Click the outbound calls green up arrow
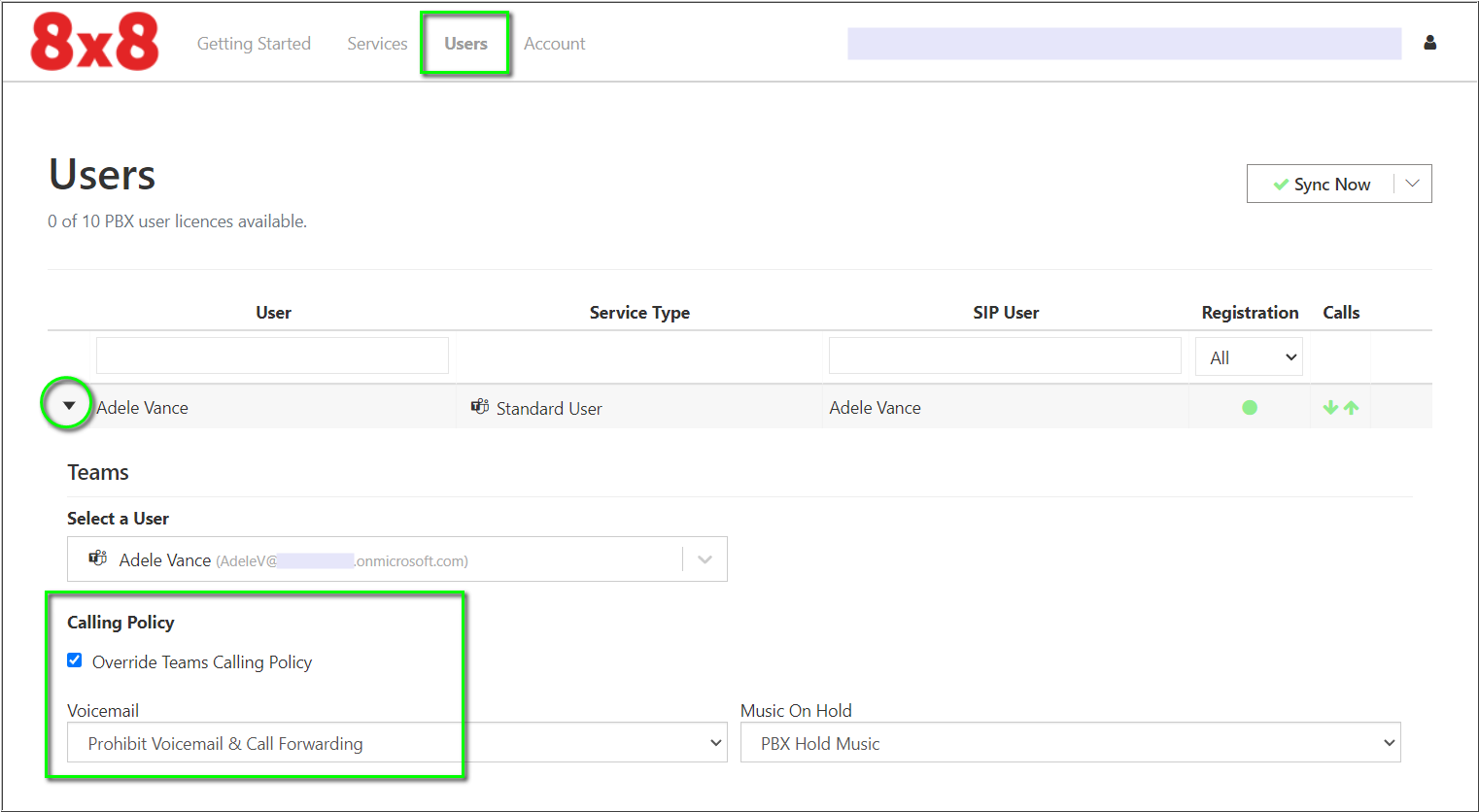The image size is (1479, 812). pyautogui.click(x=1352, y=407)
